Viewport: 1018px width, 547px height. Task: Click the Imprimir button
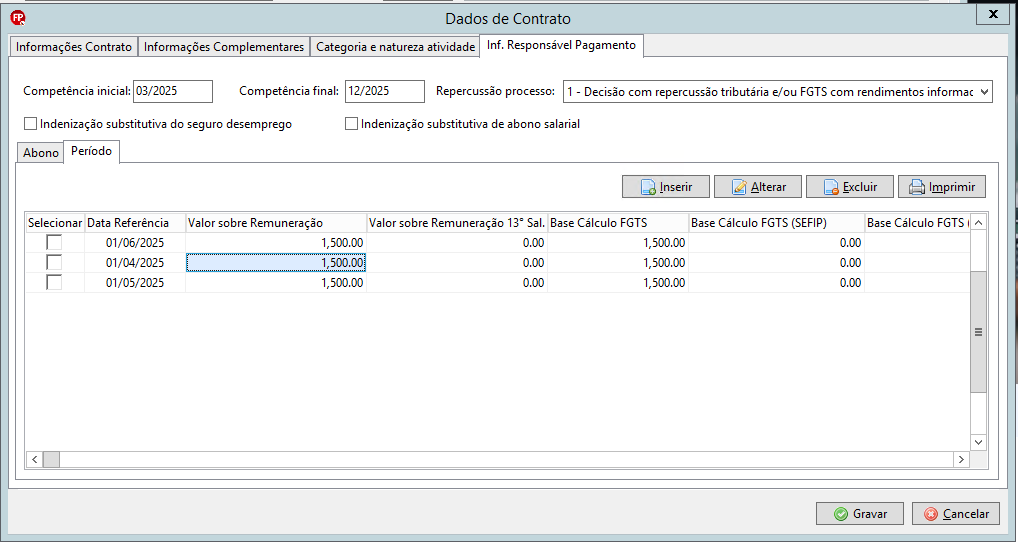tap(941, 187)
